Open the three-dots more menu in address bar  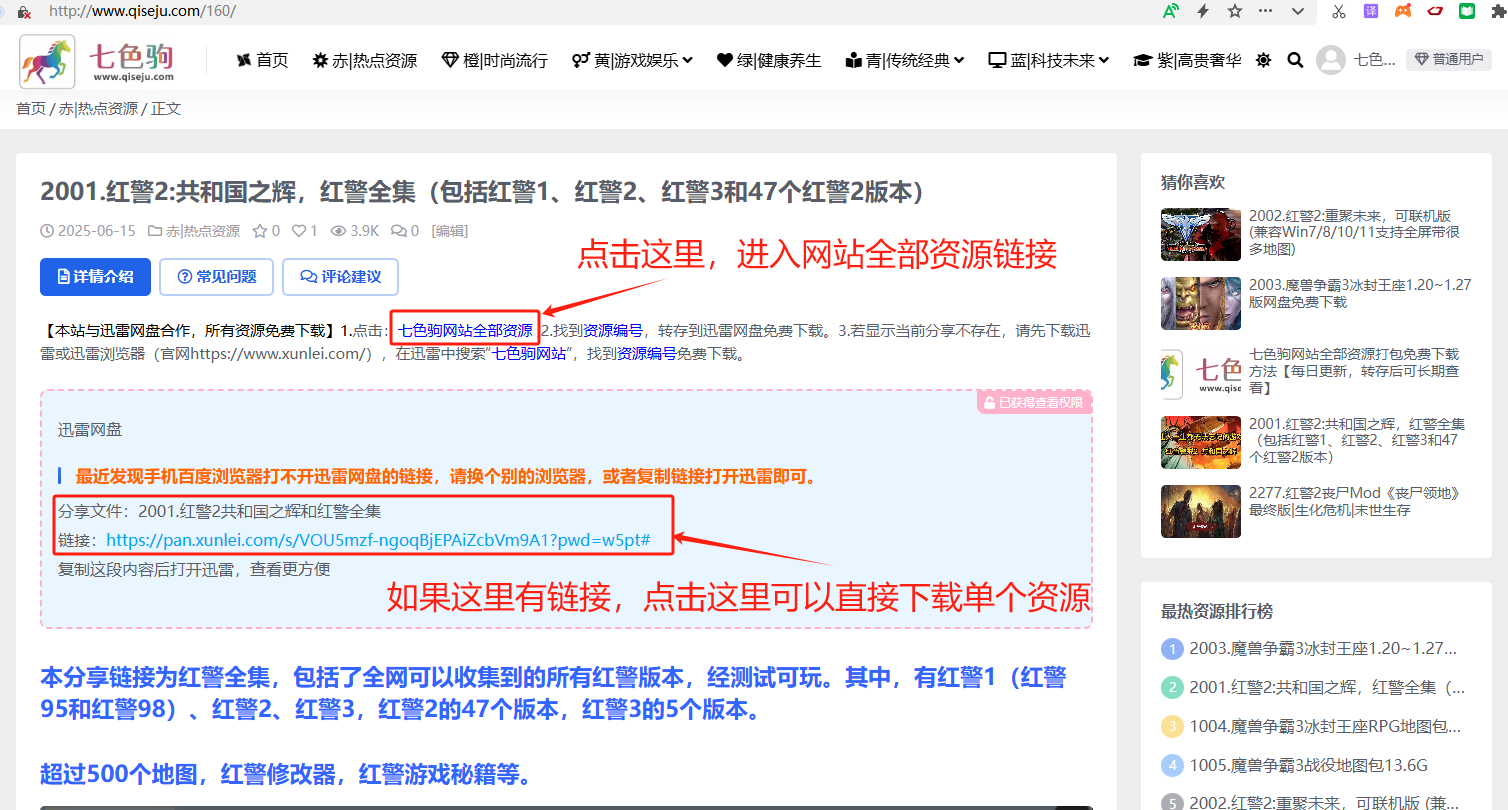coord(1266,11)
